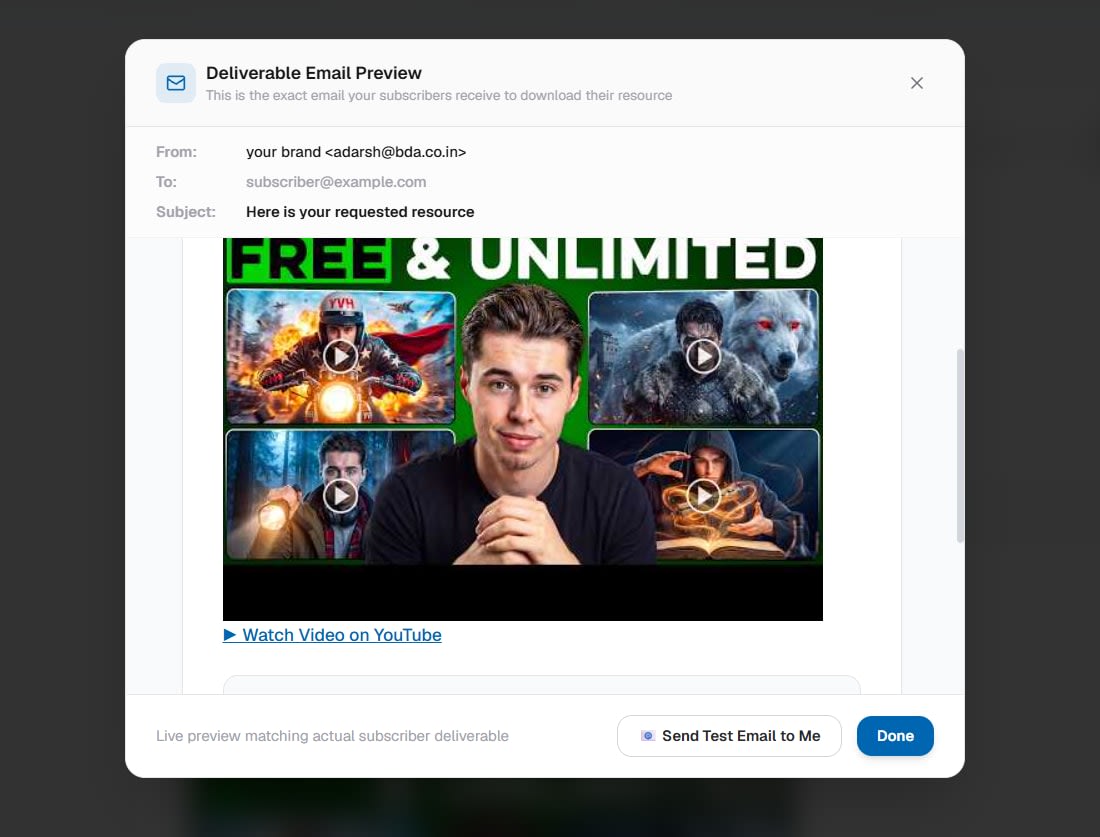Screen dimensions: 1100x837
Task: Click the Done button
Action: [895, 736]
